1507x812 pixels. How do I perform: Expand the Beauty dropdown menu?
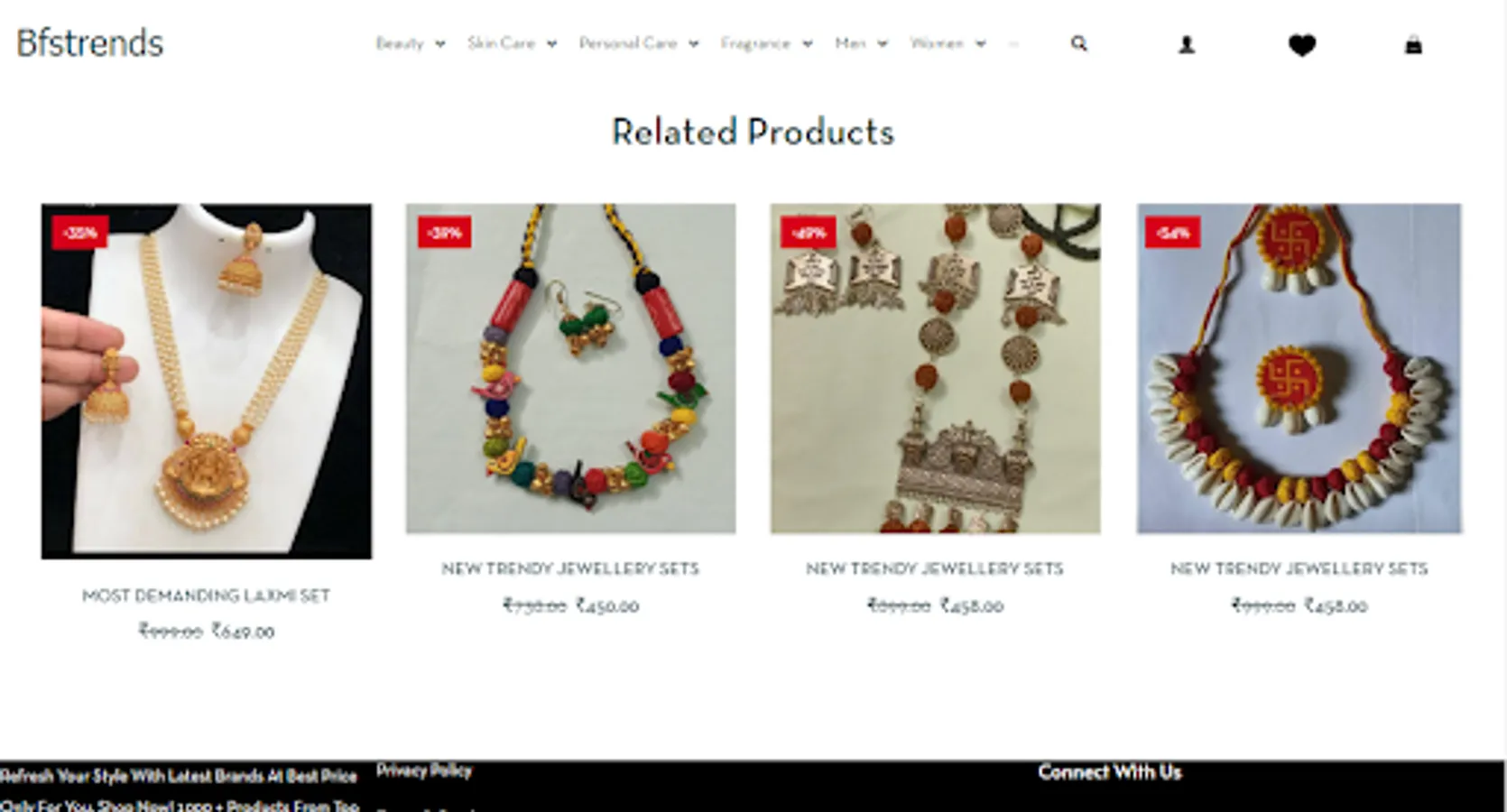tap(411, 43)
